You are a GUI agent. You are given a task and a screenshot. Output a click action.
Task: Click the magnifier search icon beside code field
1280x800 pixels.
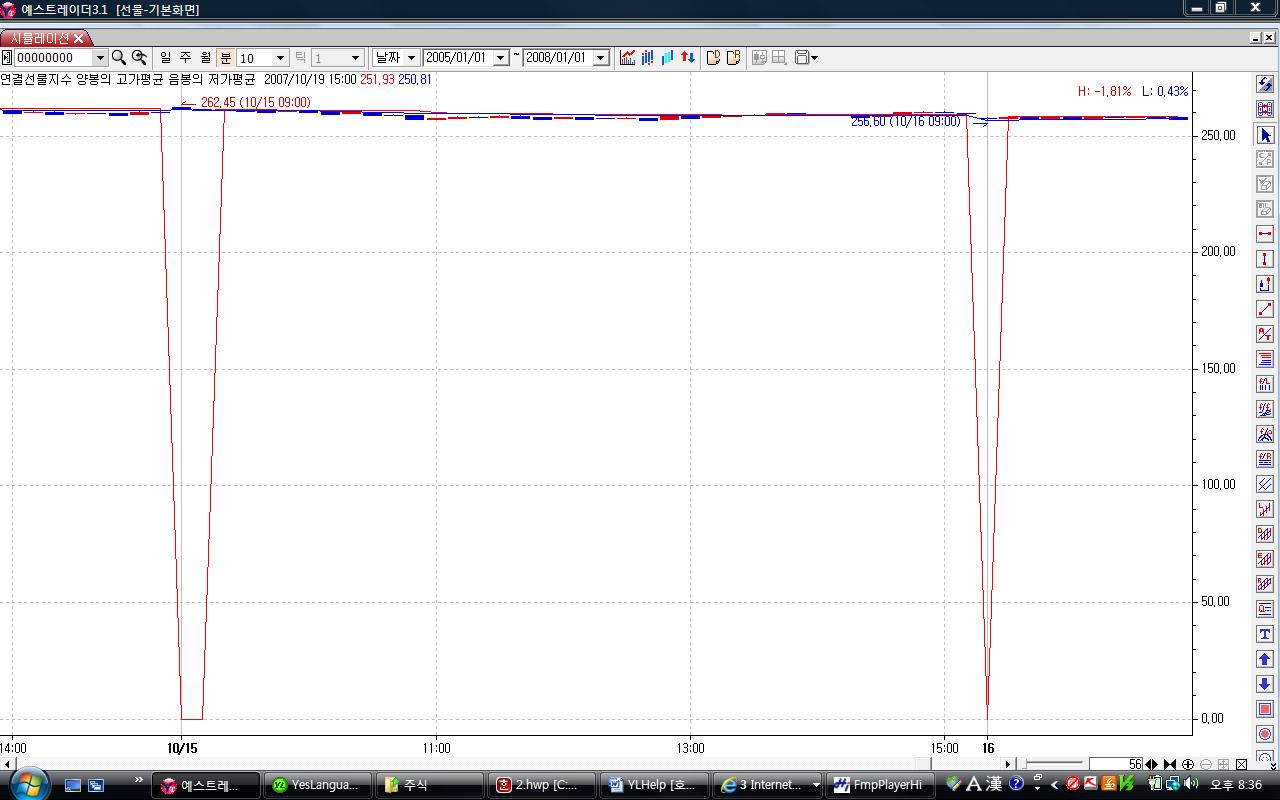tap(118, 58)
